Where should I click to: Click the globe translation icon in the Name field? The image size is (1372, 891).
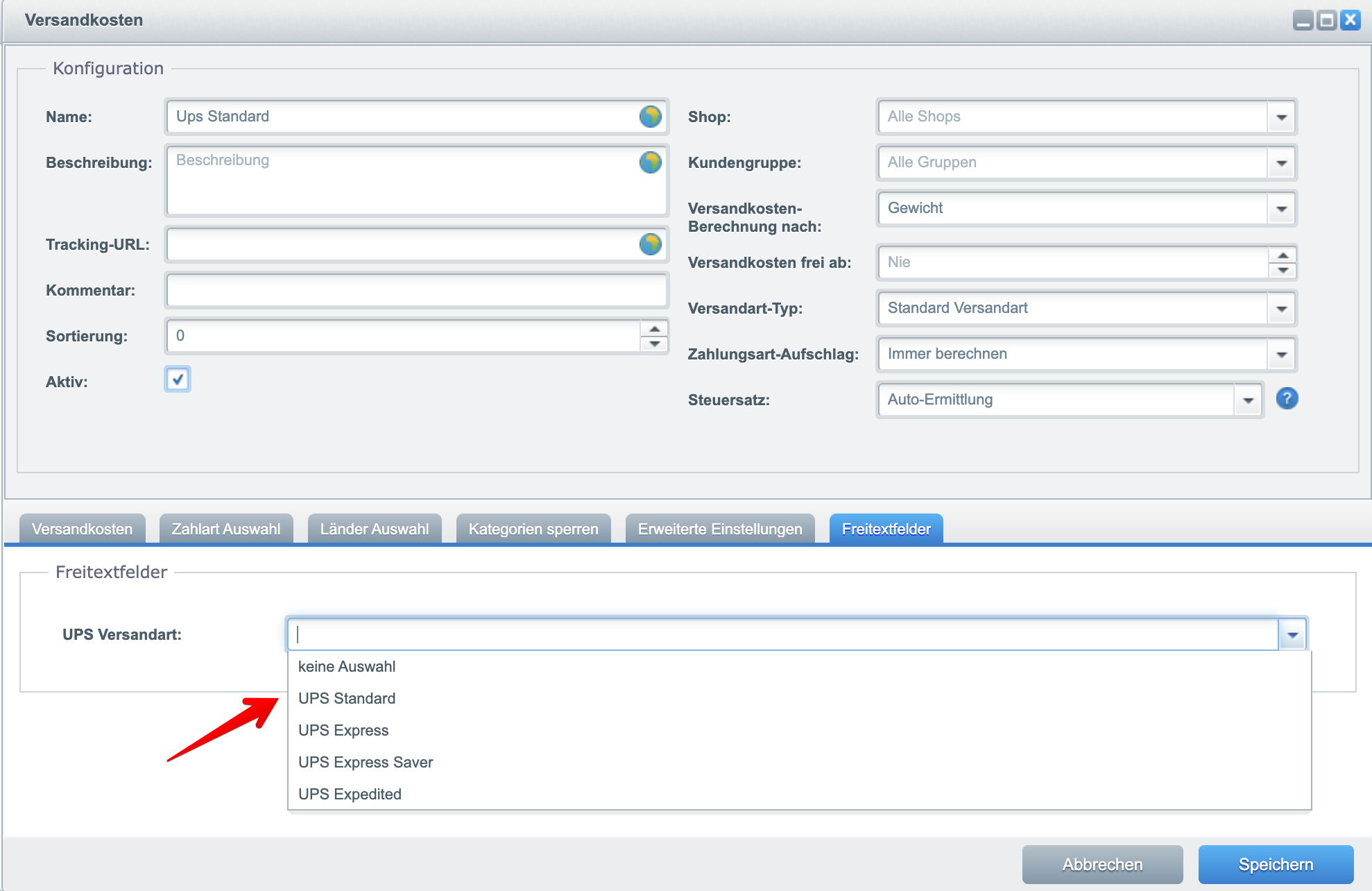coord(650,117)
